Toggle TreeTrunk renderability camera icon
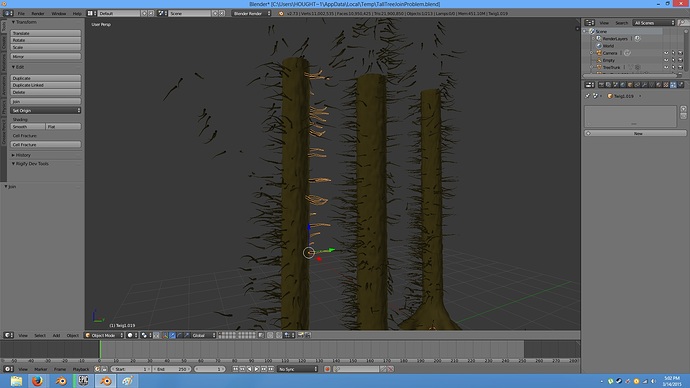 680,67
